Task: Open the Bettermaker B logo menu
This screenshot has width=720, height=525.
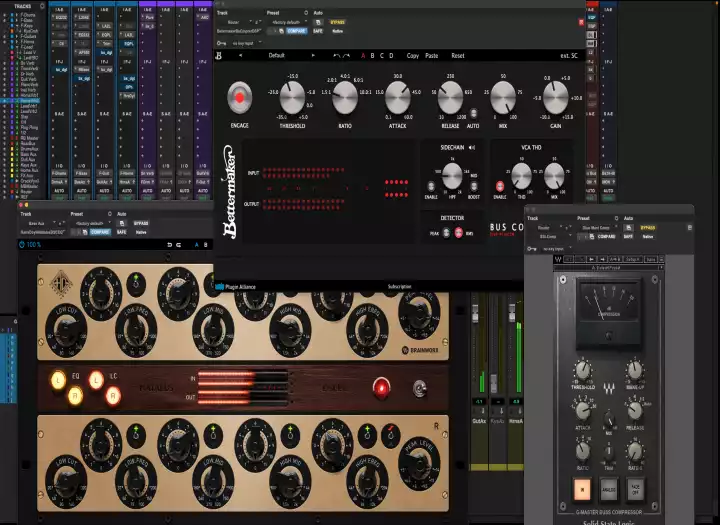Action: click(x=219, y=56)
